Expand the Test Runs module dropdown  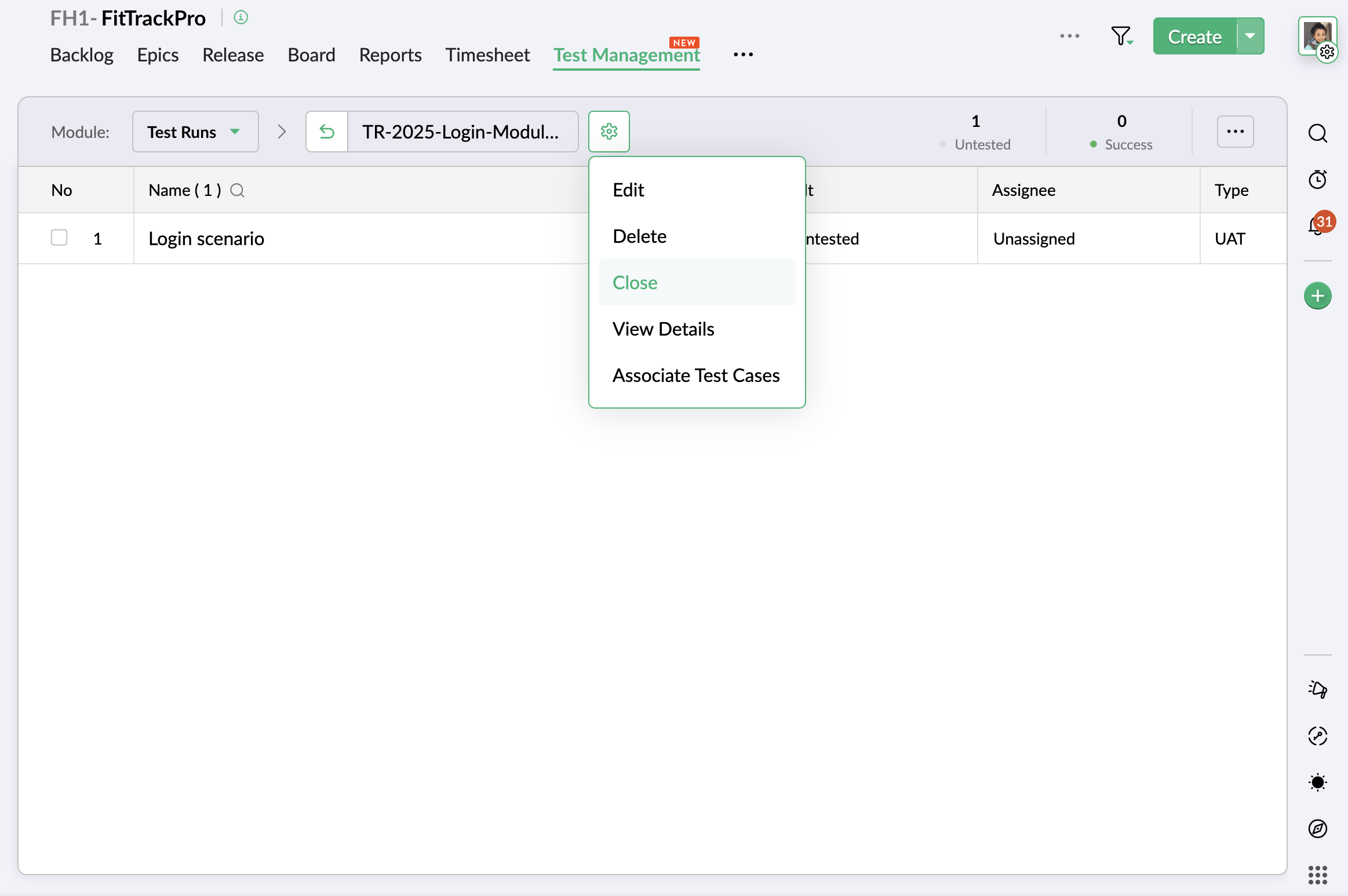click(195, 132)
